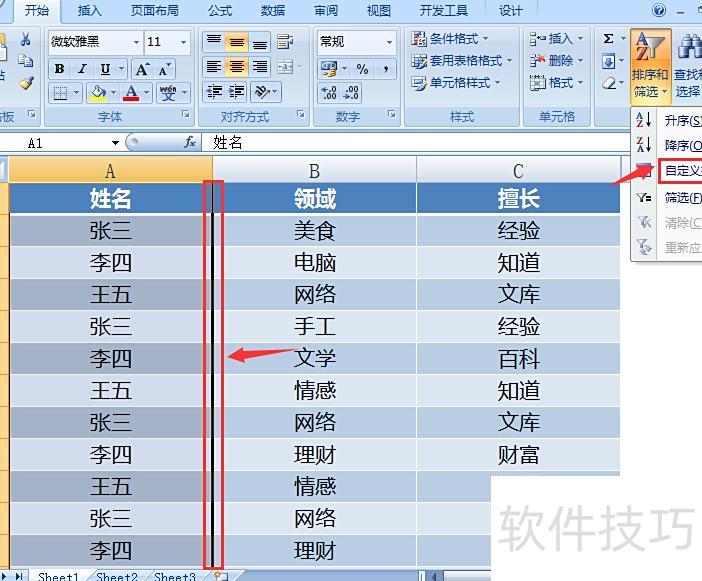Toggle Italic formatting
The width and height of the screenshot is (702, 581).
click(82, 69)
